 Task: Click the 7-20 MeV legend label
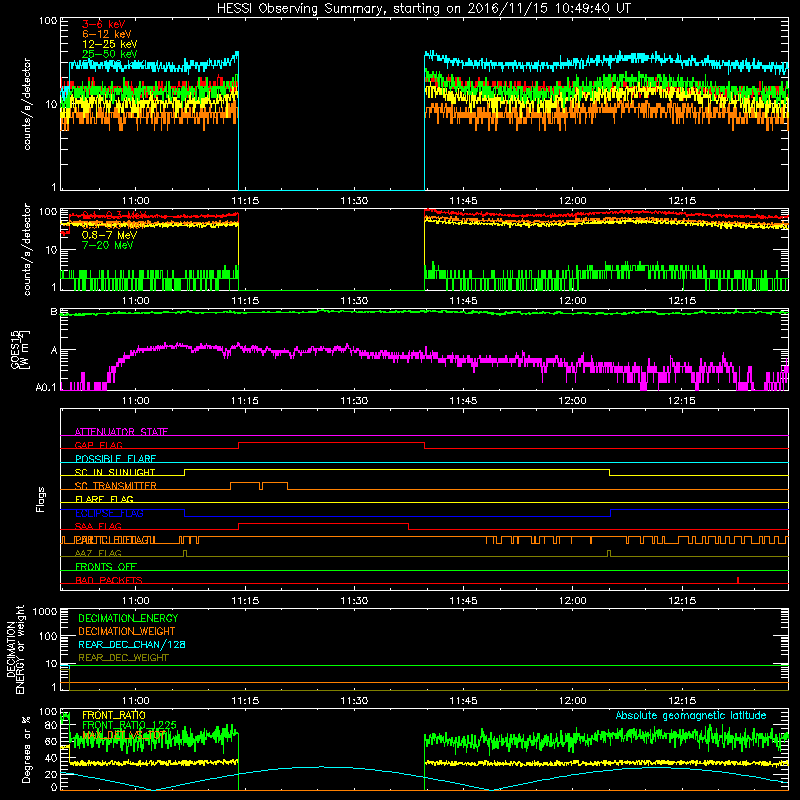click(x=107, y=245)
